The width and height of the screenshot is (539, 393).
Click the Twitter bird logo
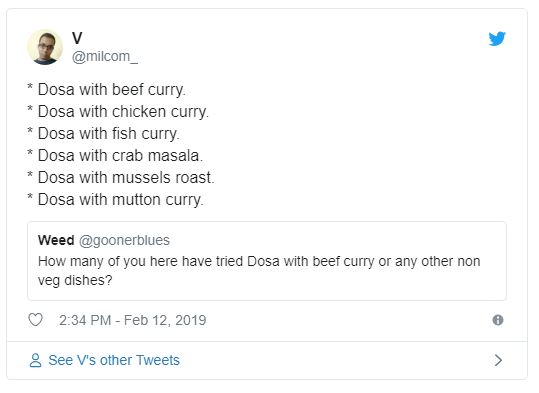point(497,39)
